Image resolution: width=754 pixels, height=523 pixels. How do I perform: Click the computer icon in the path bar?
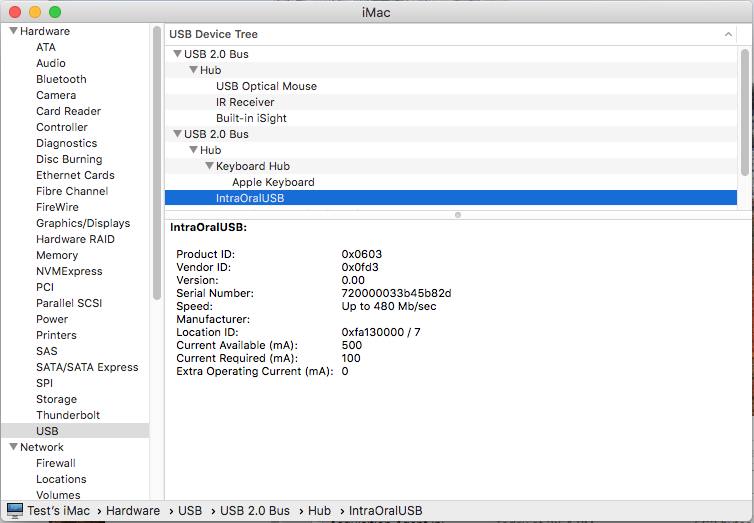pyautogui.click(x=15, y=511)
